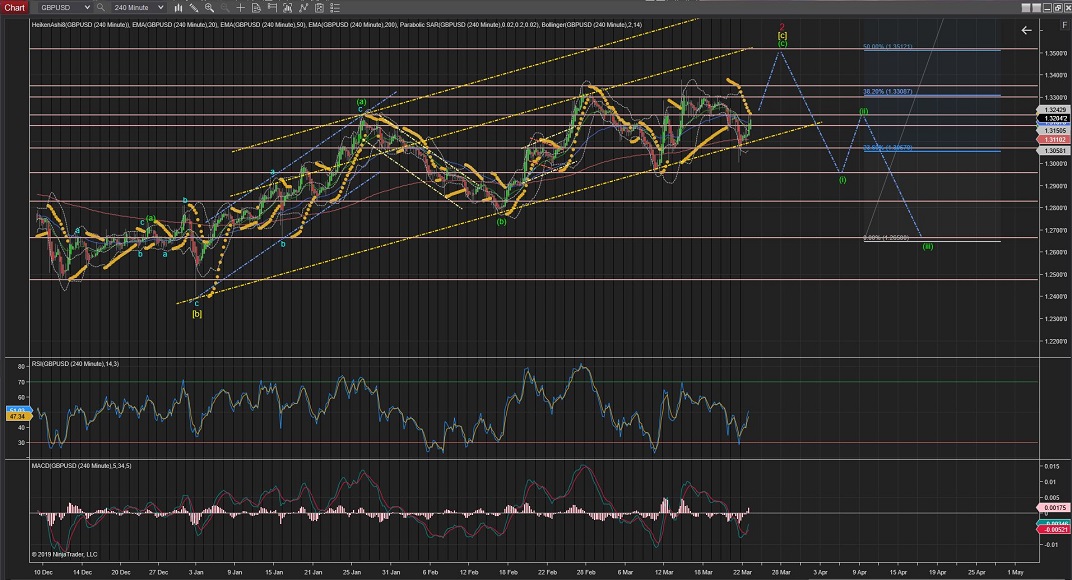Click the black 1.32042 current price marker
Screen dimensions: 1072x580
(x=1054, y=118)
